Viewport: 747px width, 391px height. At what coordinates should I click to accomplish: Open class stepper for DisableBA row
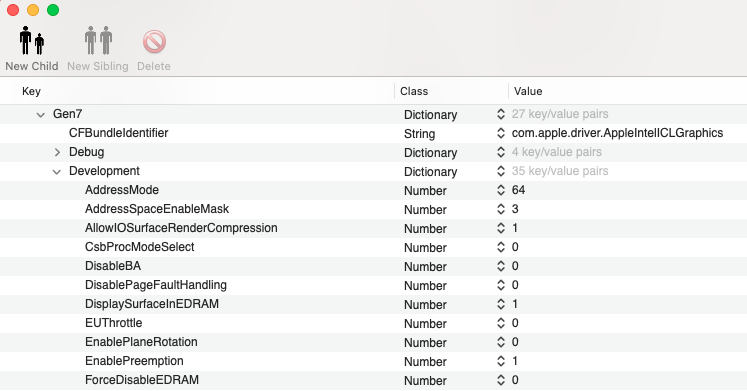(x=501, y=266)
